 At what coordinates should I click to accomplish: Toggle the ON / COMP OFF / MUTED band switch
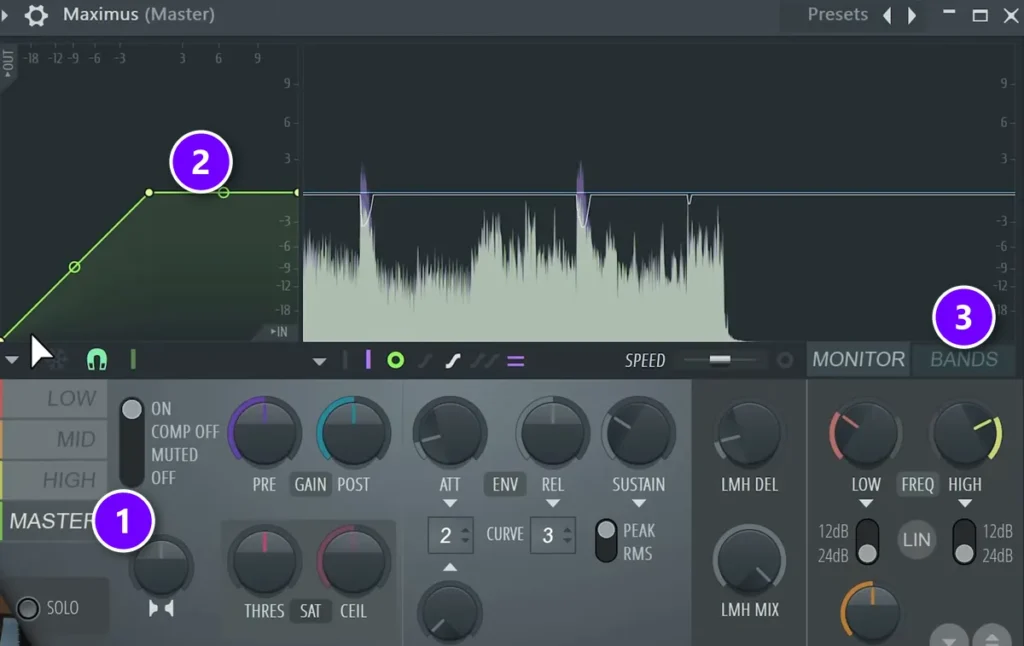131,443
